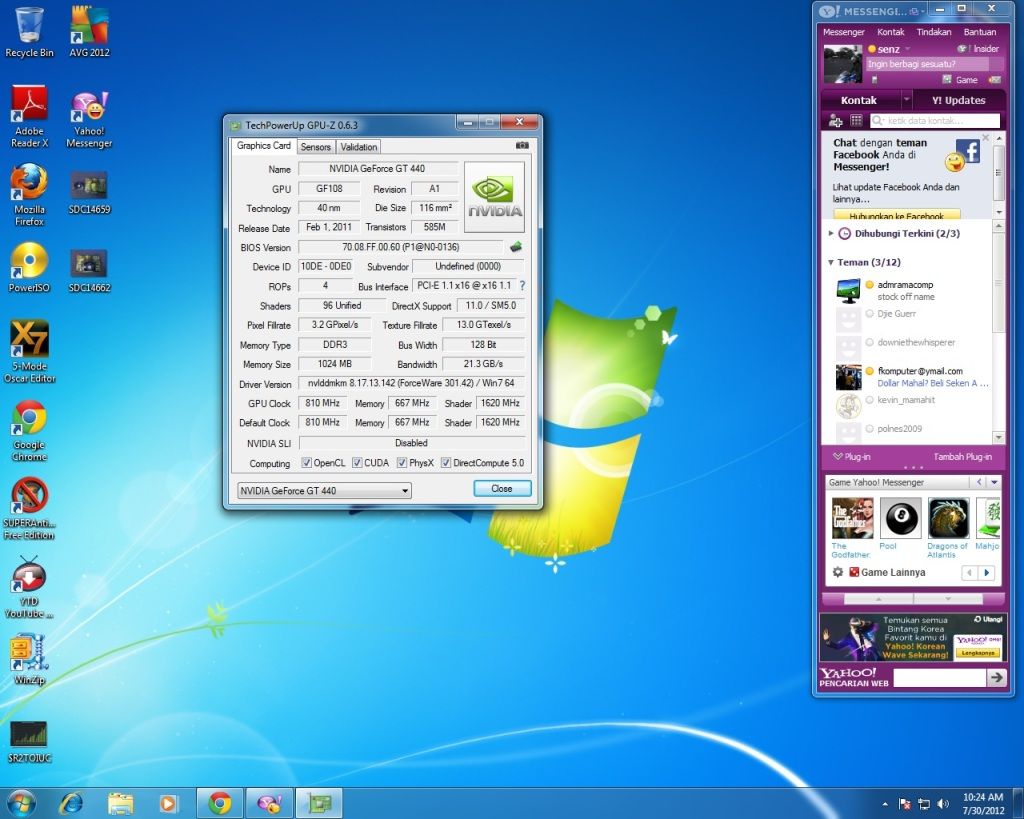Toggle the DirectCompute 5.0 checkbox

point(446,462)
